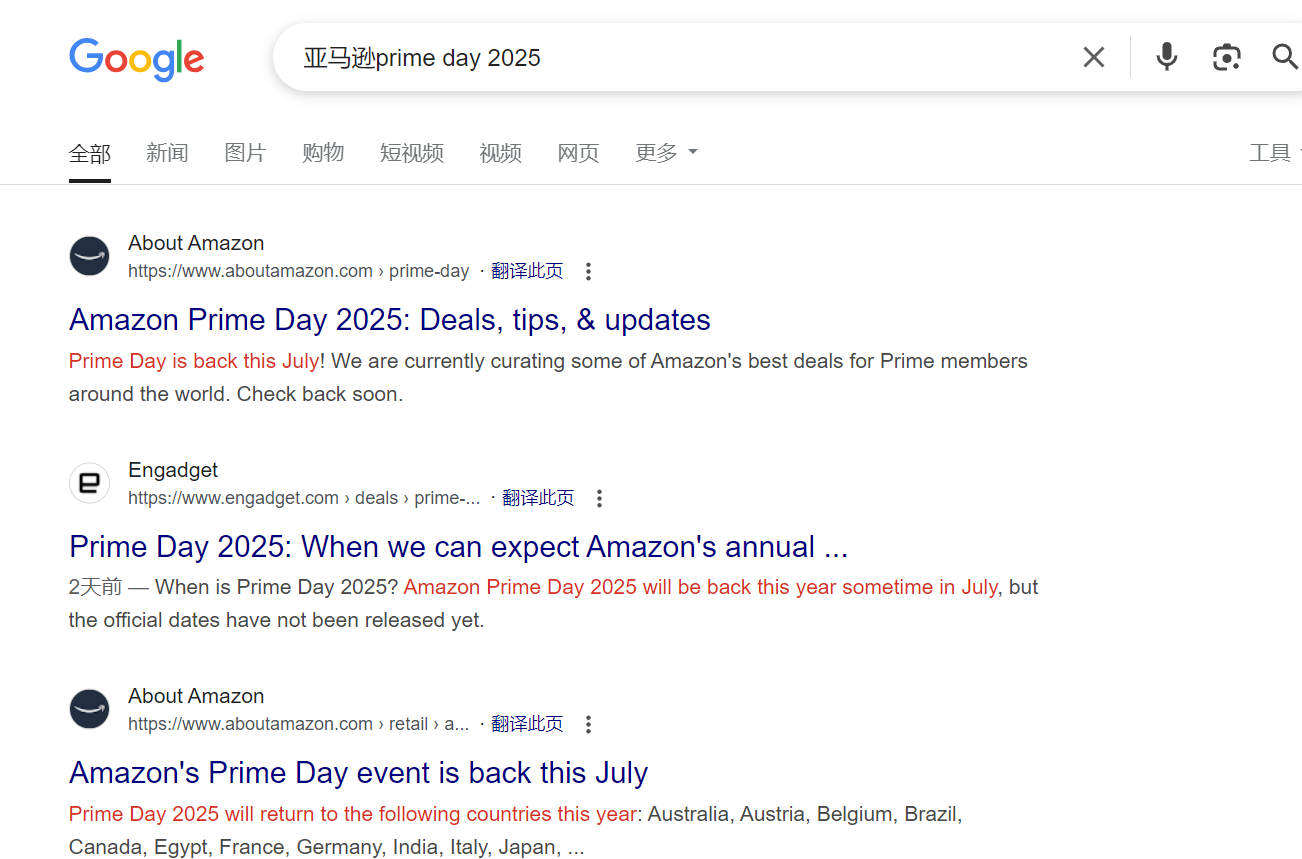Open options menu for first About Amazon result
The height and width of the screenshot is (859, 1302).
tap(588, 271)
